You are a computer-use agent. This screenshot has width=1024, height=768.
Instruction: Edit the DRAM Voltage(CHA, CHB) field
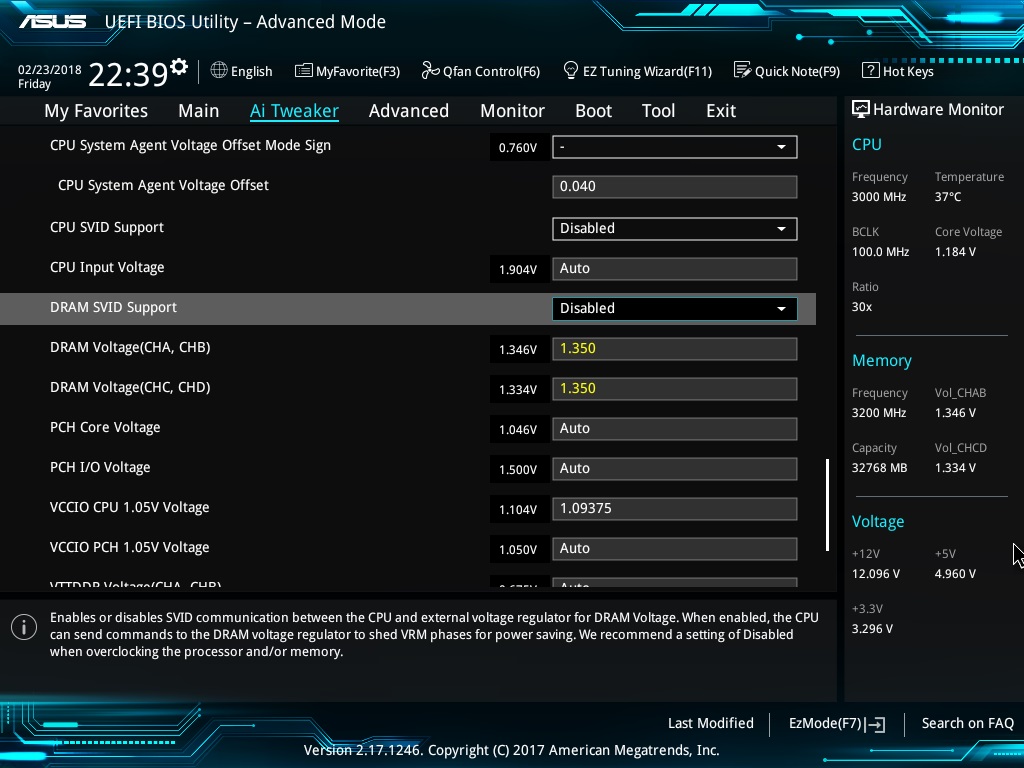pos(675,349)
